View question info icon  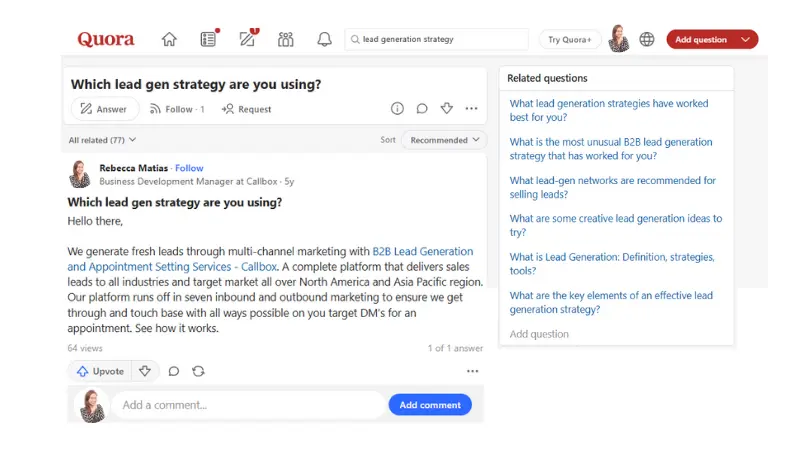397,108
